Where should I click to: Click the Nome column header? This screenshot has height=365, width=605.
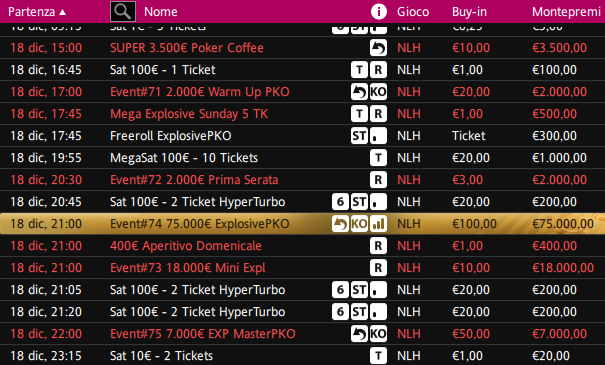pos(161,12)
